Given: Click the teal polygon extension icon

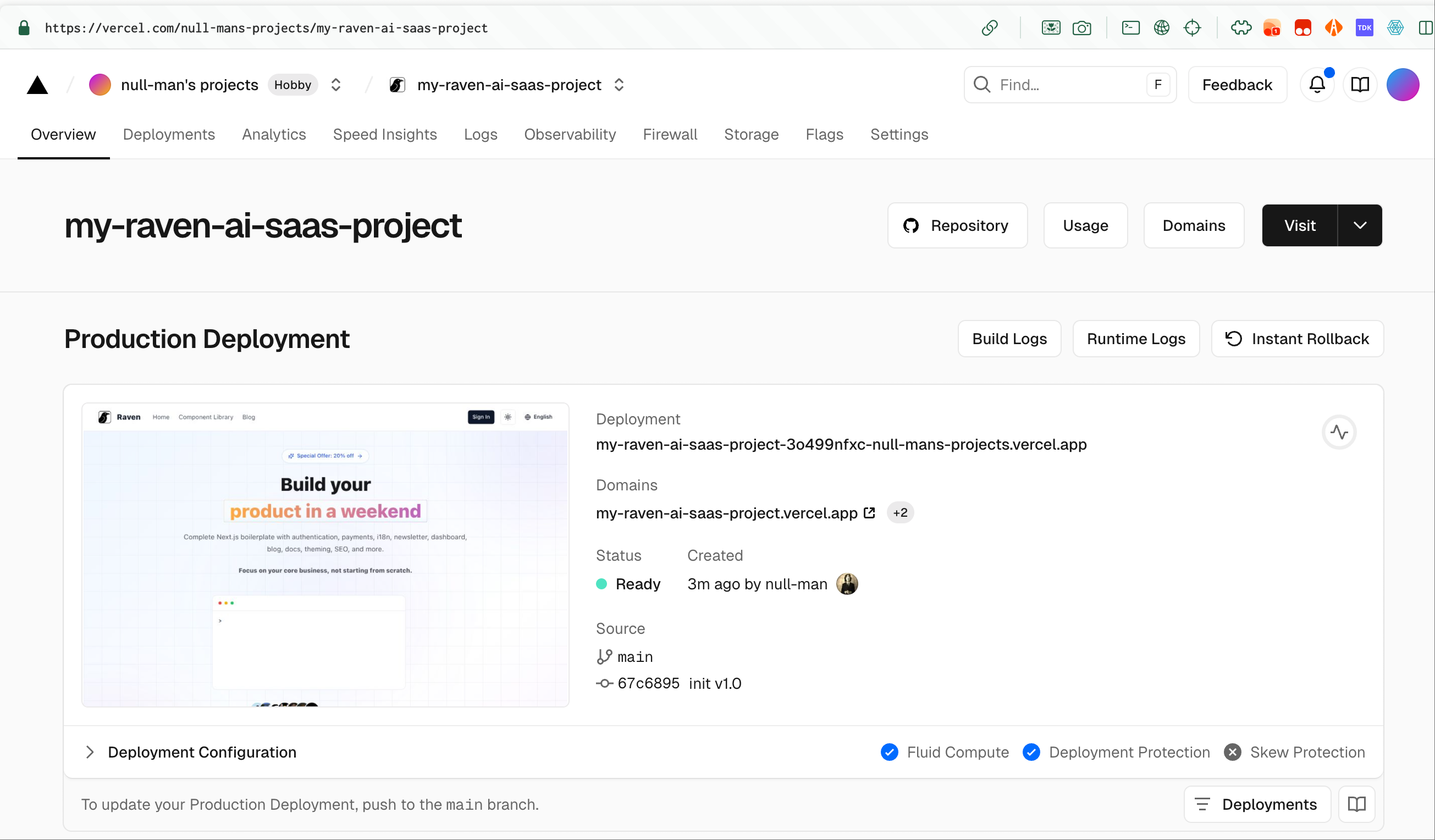Looking at the screenshot, I should click(1395, 27).
